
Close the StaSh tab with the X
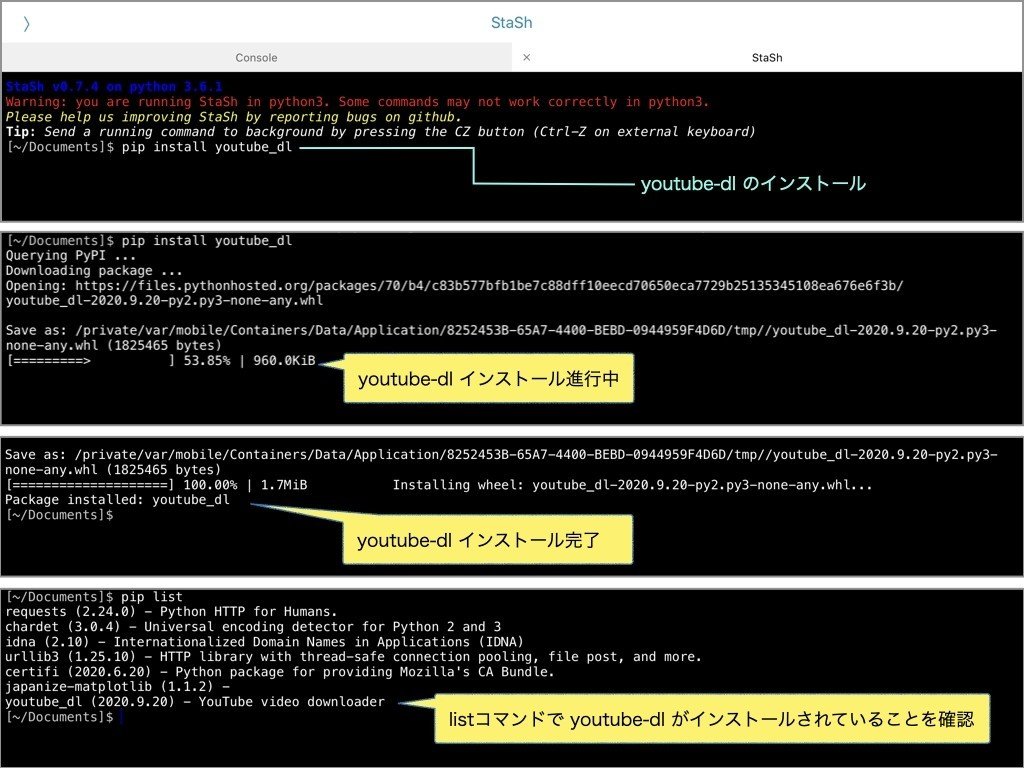(526, 57)
